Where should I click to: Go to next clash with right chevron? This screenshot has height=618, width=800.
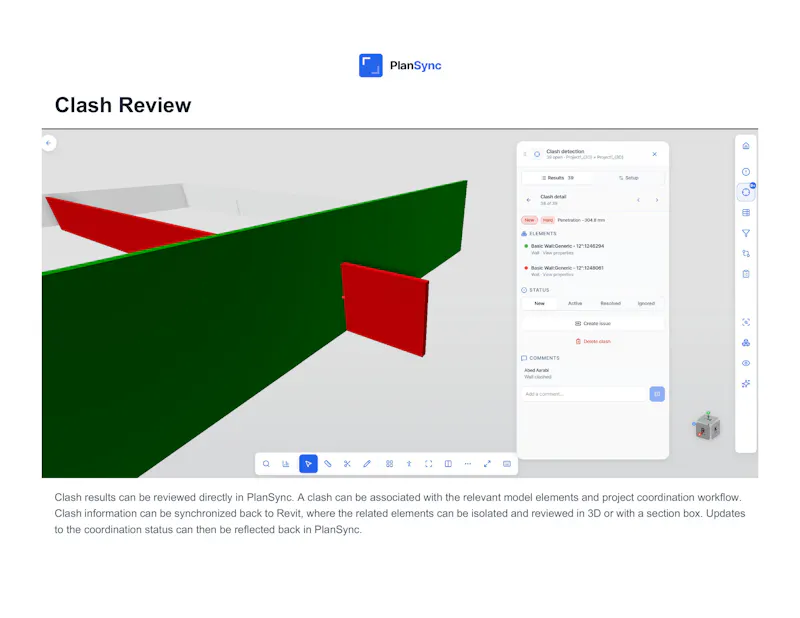pos(657,200)
